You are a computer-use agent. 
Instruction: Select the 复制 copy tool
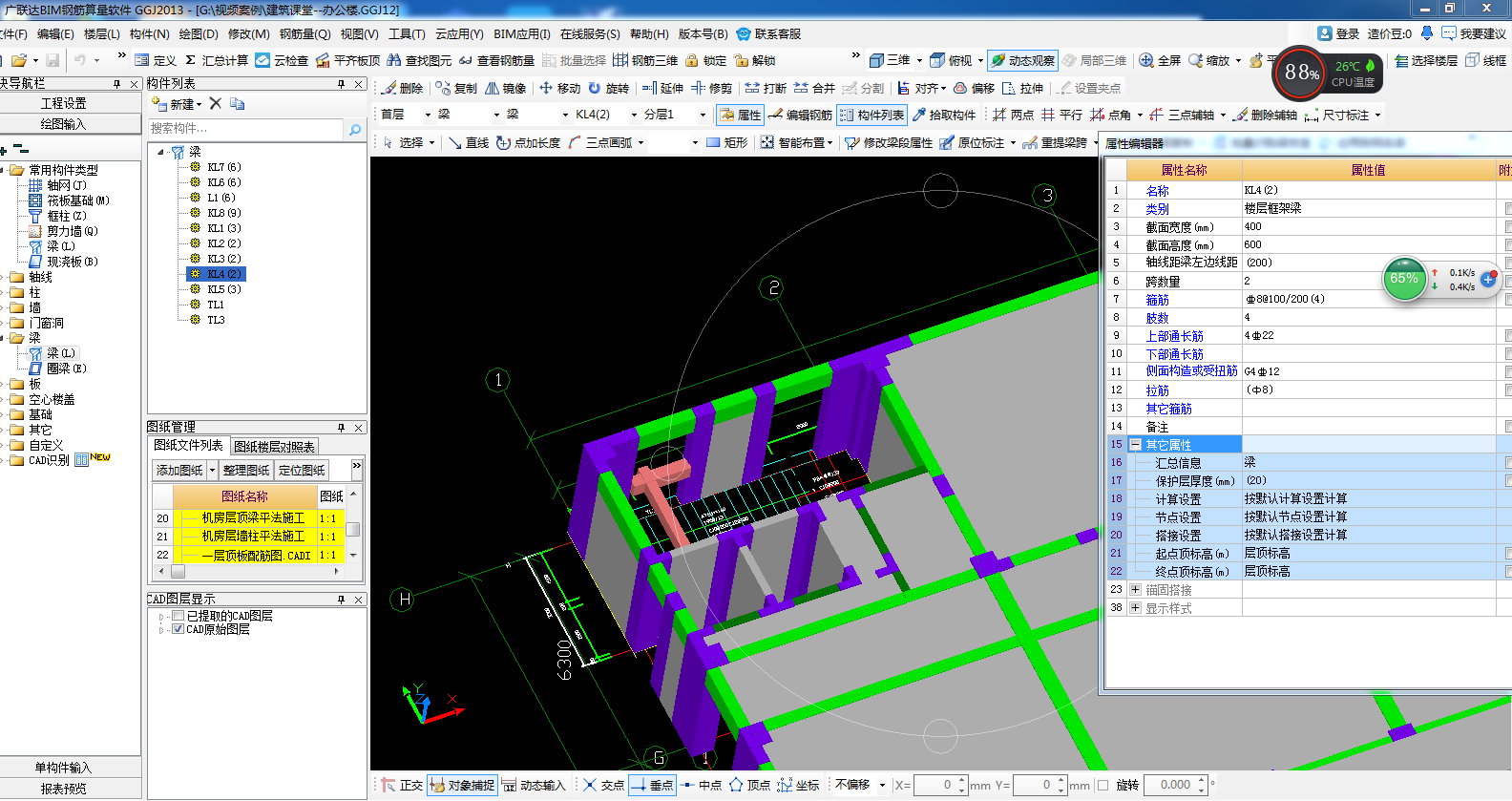click(x=456, y=88)
